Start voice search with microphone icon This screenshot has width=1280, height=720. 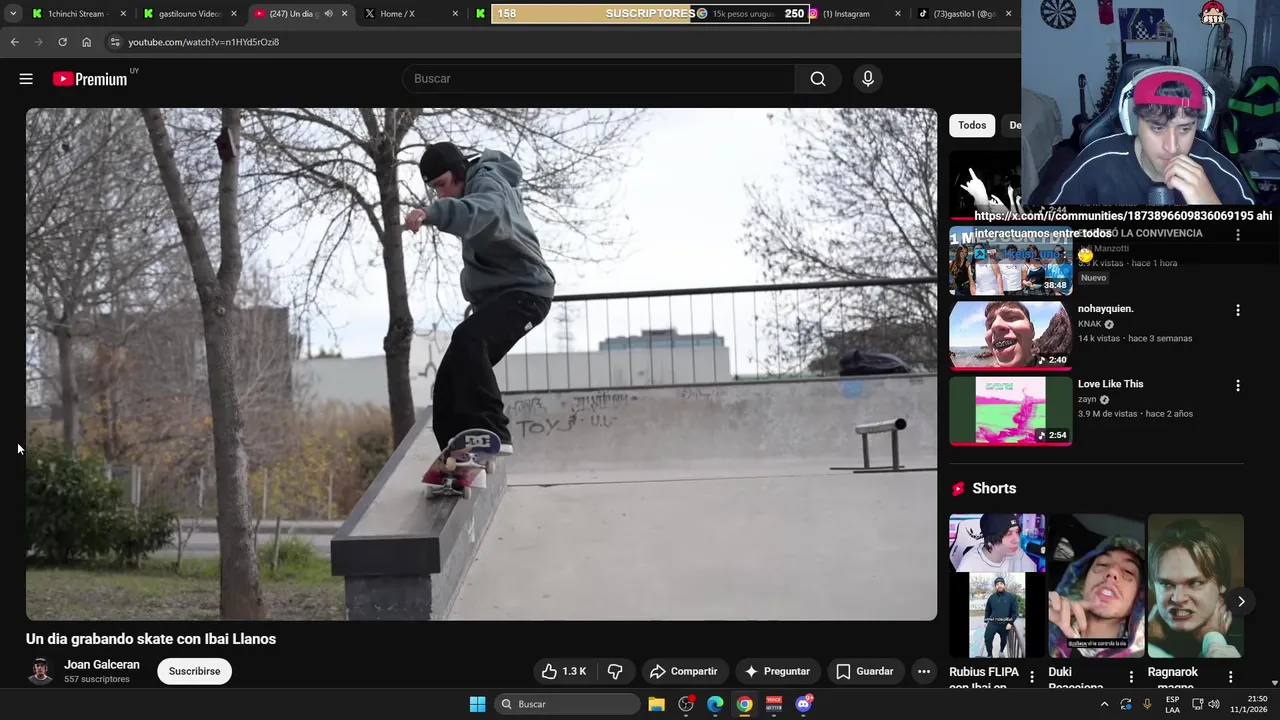tap(868, 79)
